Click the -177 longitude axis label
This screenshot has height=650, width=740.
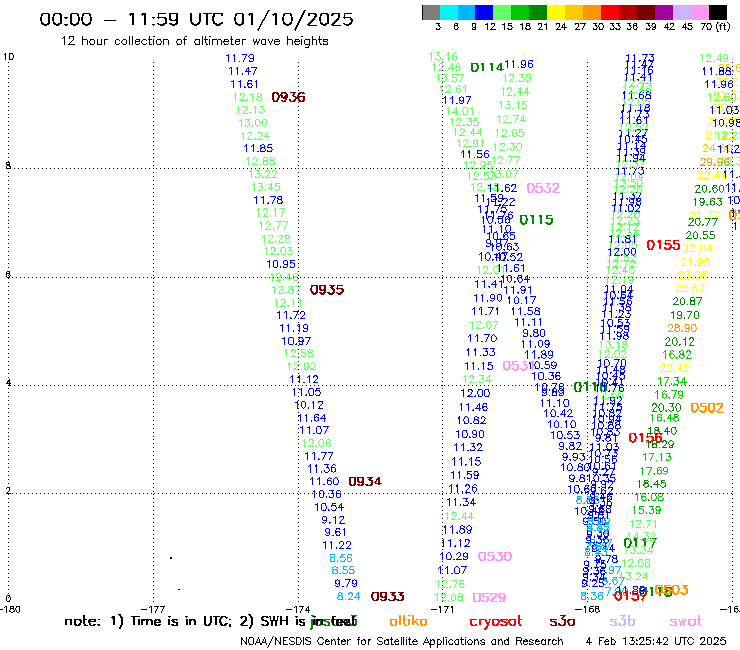point(153,609)
